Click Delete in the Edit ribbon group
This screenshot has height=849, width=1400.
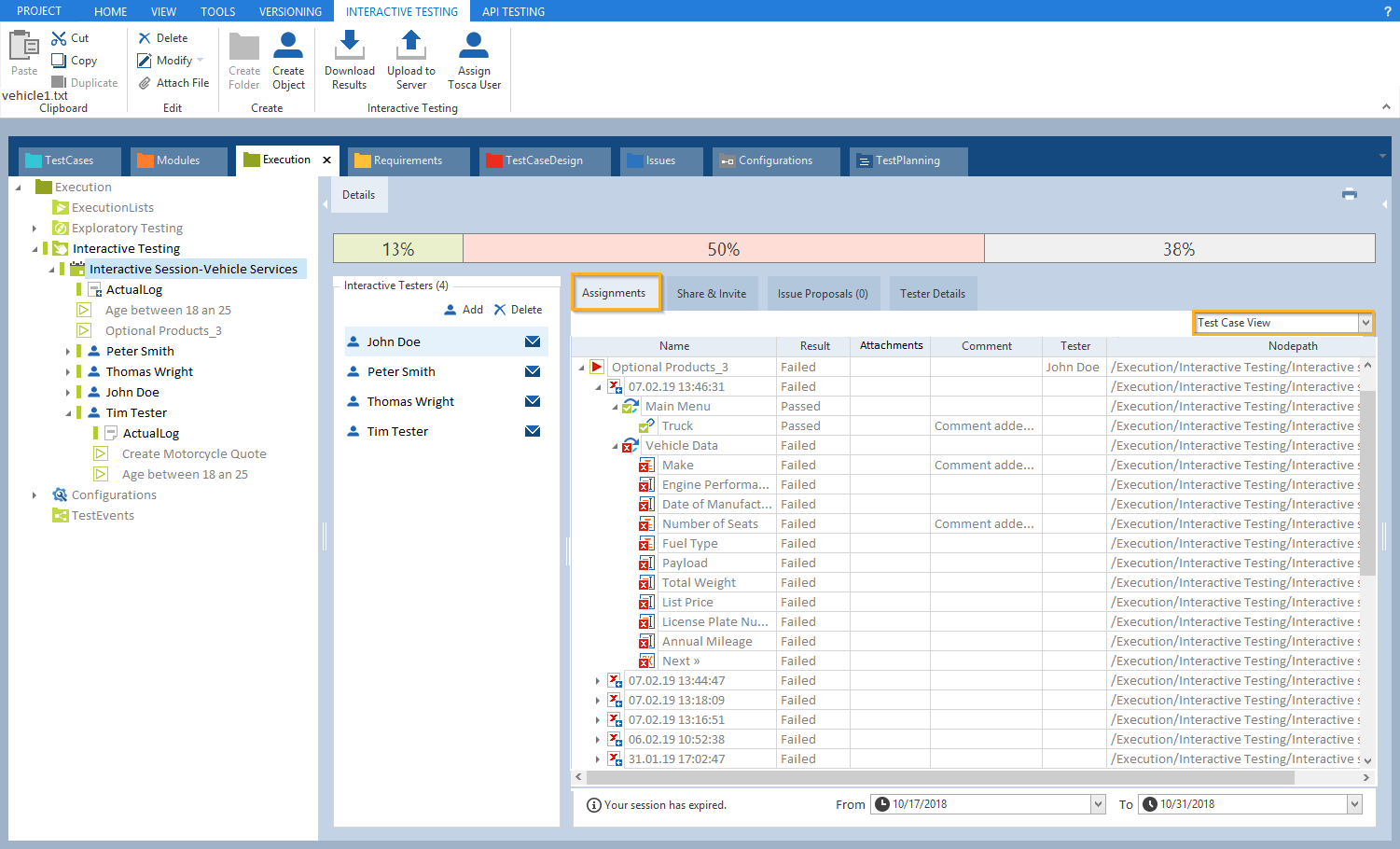163,38
